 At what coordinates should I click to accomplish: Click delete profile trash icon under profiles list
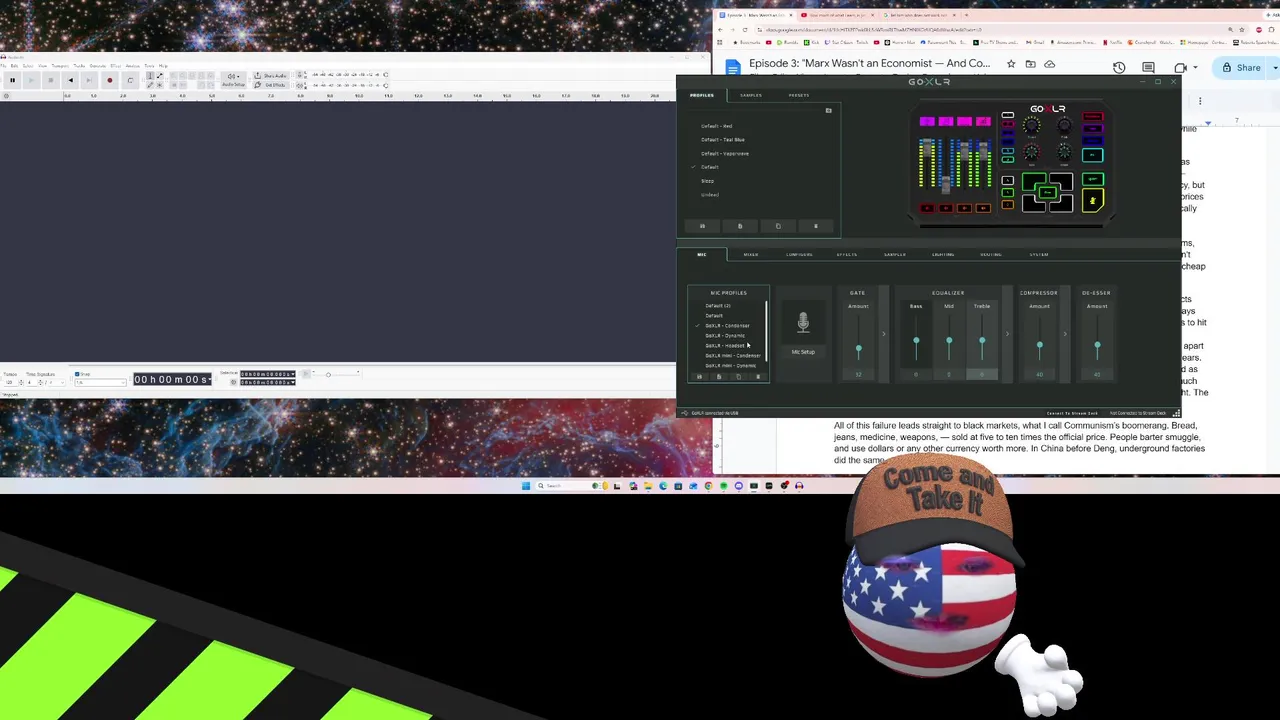[816, 226]
